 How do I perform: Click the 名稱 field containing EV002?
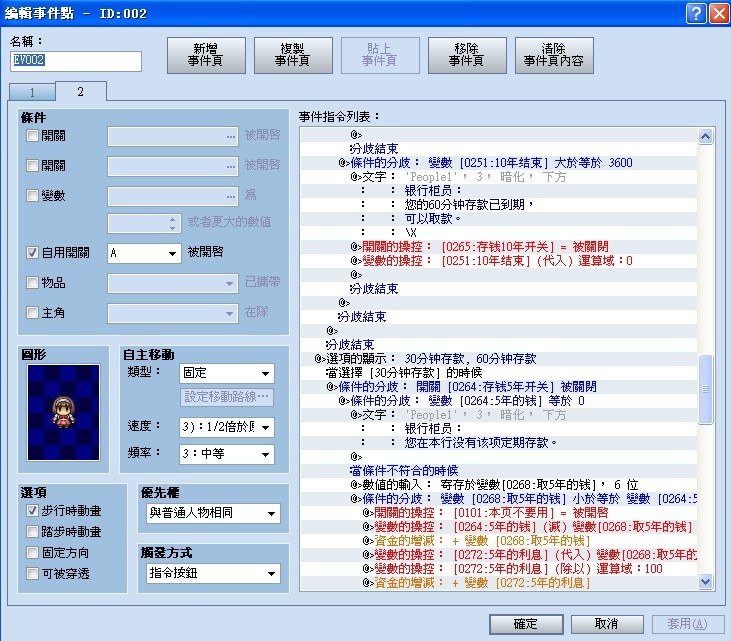pos(76,61)
